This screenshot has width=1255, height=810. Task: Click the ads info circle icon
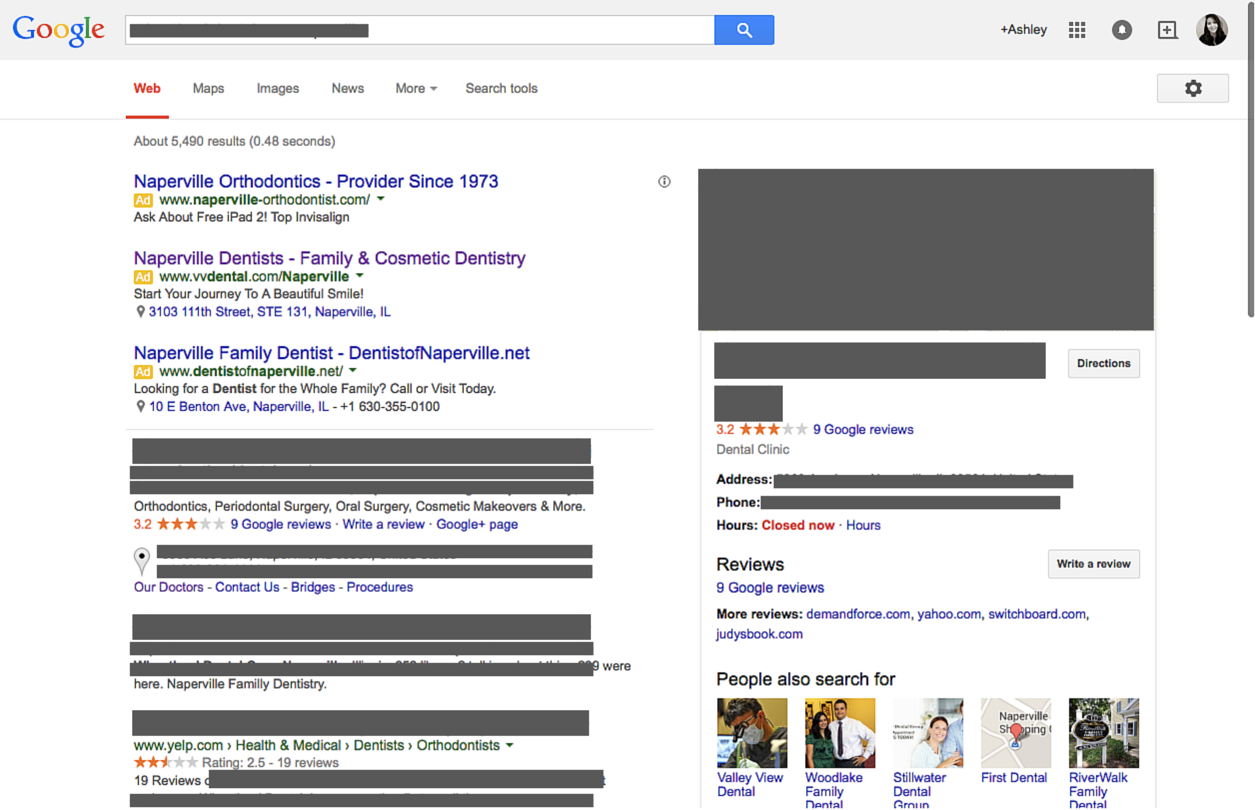[x=664, y=182]
